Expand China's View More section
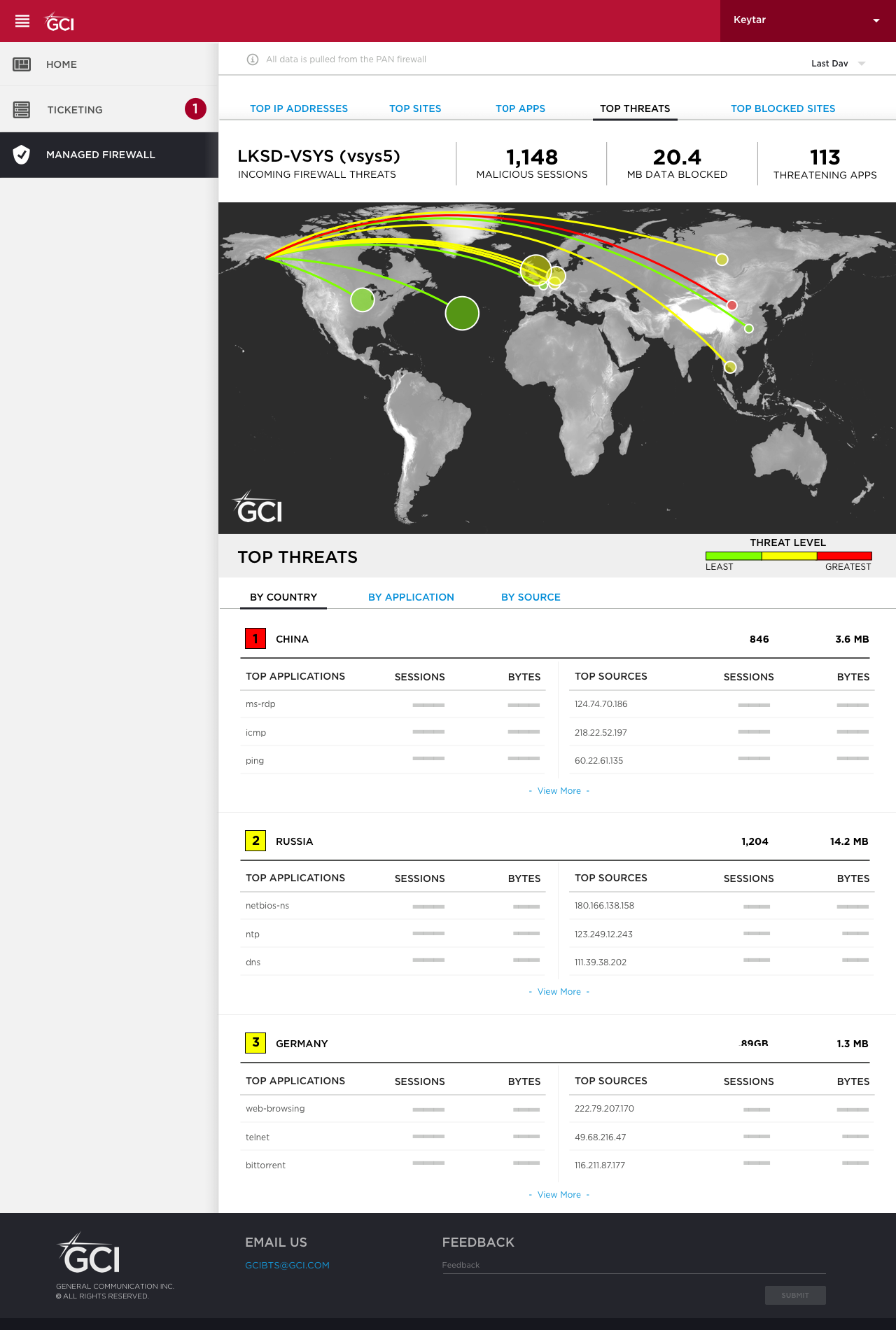This screenshot has width=896, height=1330. 559,791
